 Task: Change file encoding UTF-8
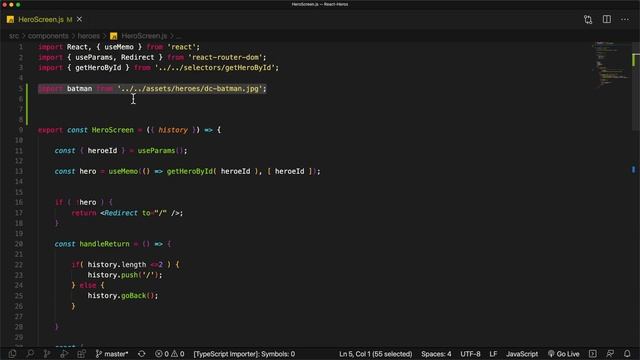pos(470,354)
